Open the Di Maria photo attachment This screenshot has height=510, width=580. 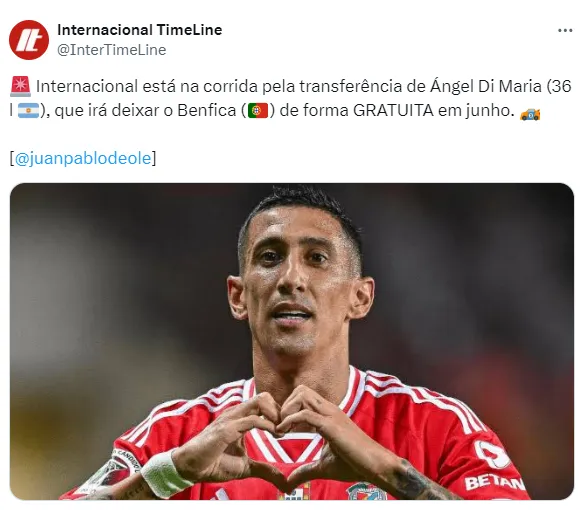pyautogui.click(x=292, y=341)
